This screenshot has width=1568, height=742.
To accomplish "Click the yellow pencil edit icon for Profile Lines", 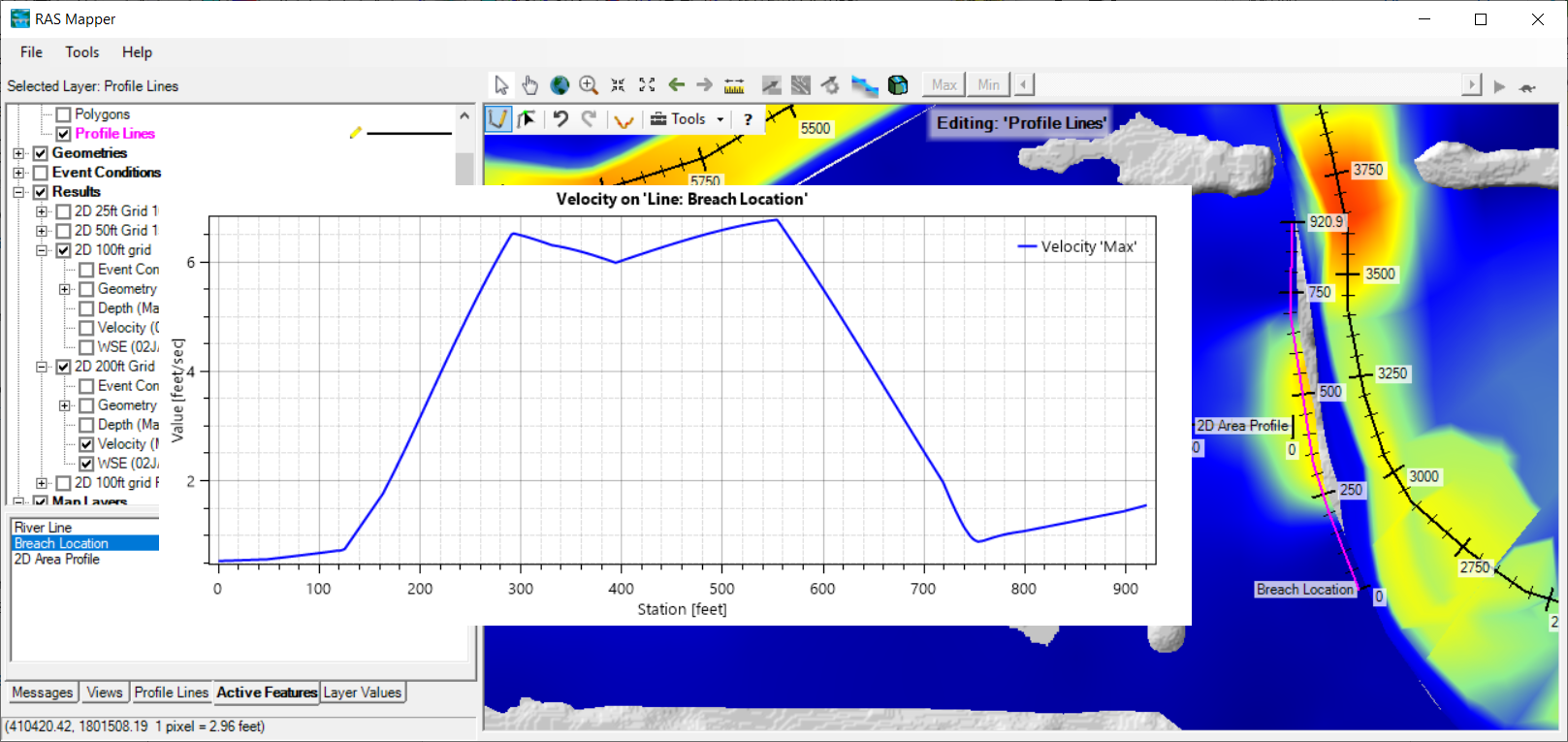I will tap(356, 133).
